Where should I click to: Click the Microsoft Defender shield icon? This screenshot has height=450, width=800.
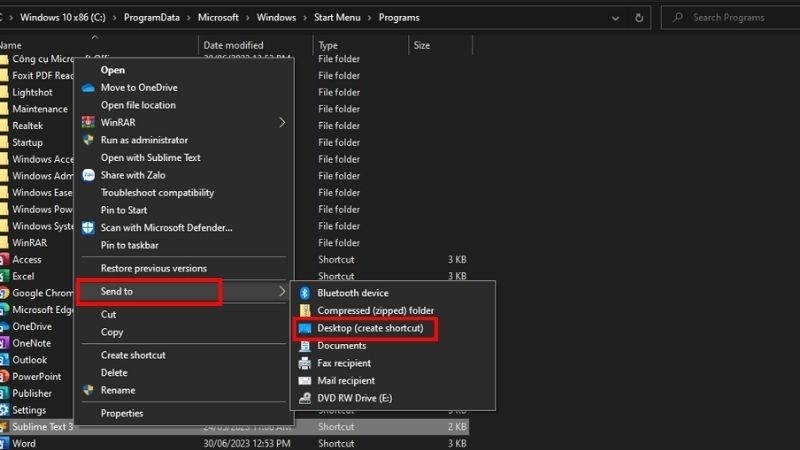tap(88, 228)
